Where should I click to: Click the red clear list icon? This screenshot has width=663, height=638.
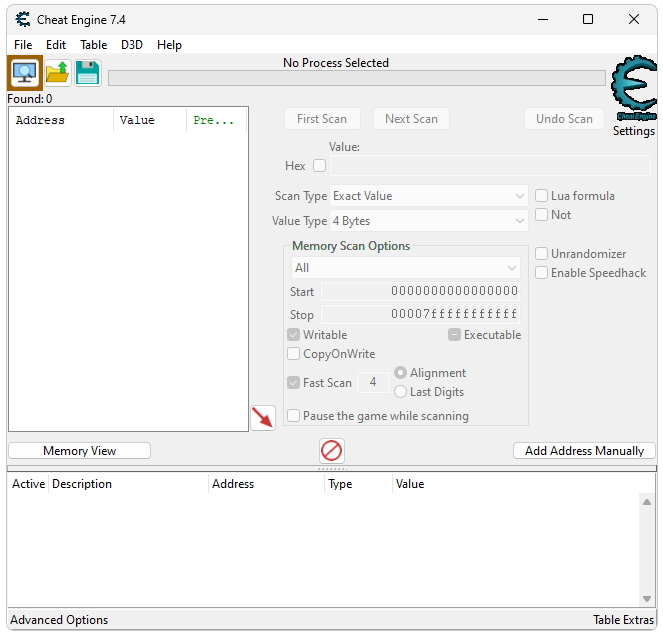(x=332, y=450)
